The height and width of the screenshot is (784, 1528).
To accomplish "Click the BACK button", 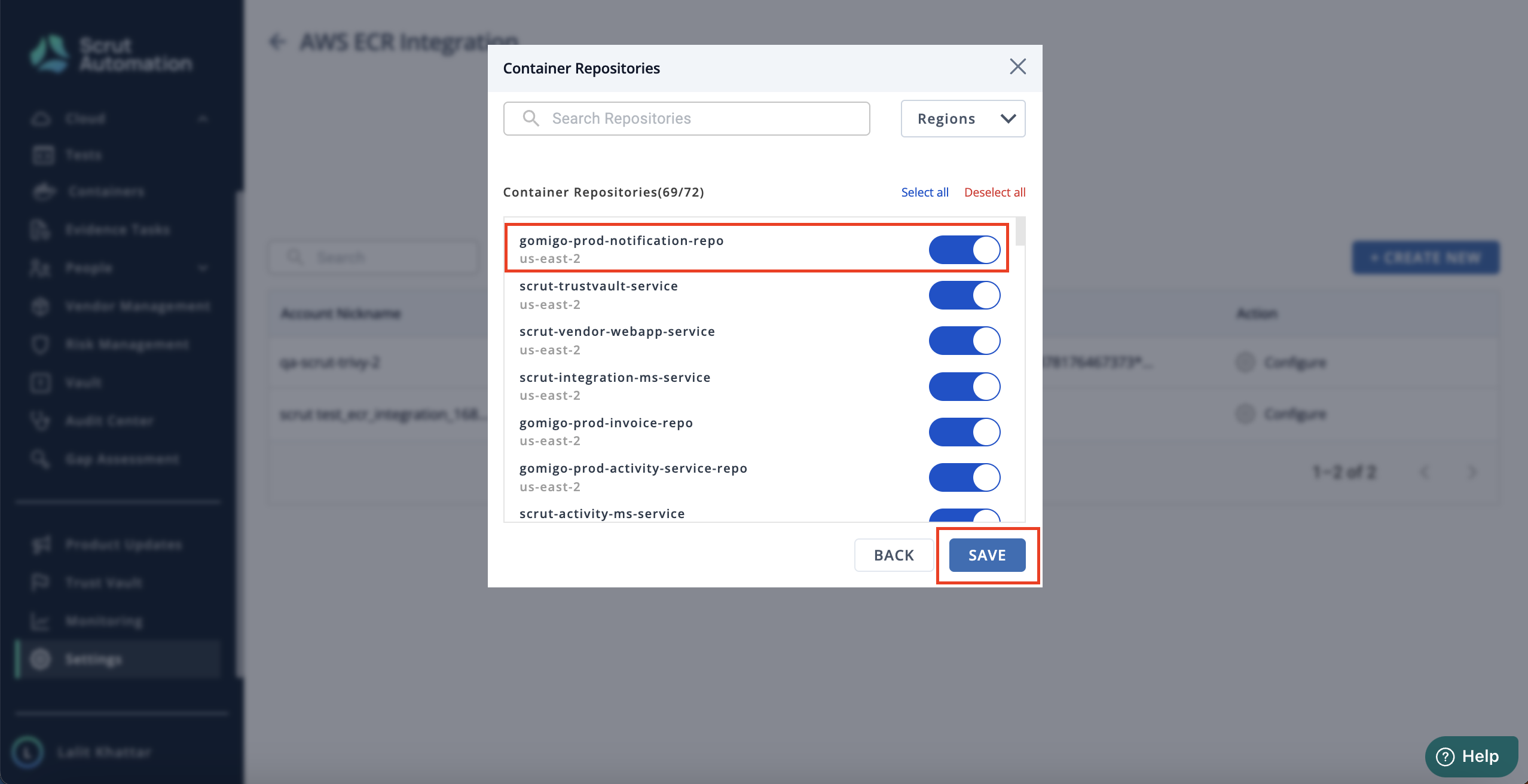I will [x=894, y=555].
